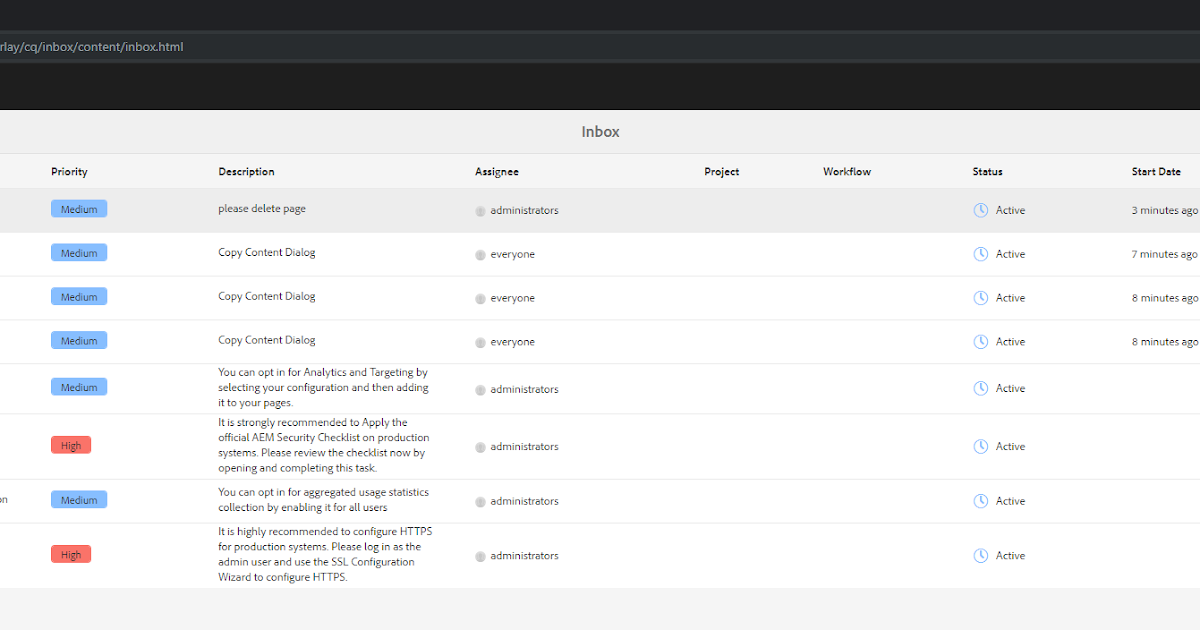Screen dimensions: 1200x630
Task: Click the everyone icon on the third Copy Content Dialog row
Action: point(480,341)
